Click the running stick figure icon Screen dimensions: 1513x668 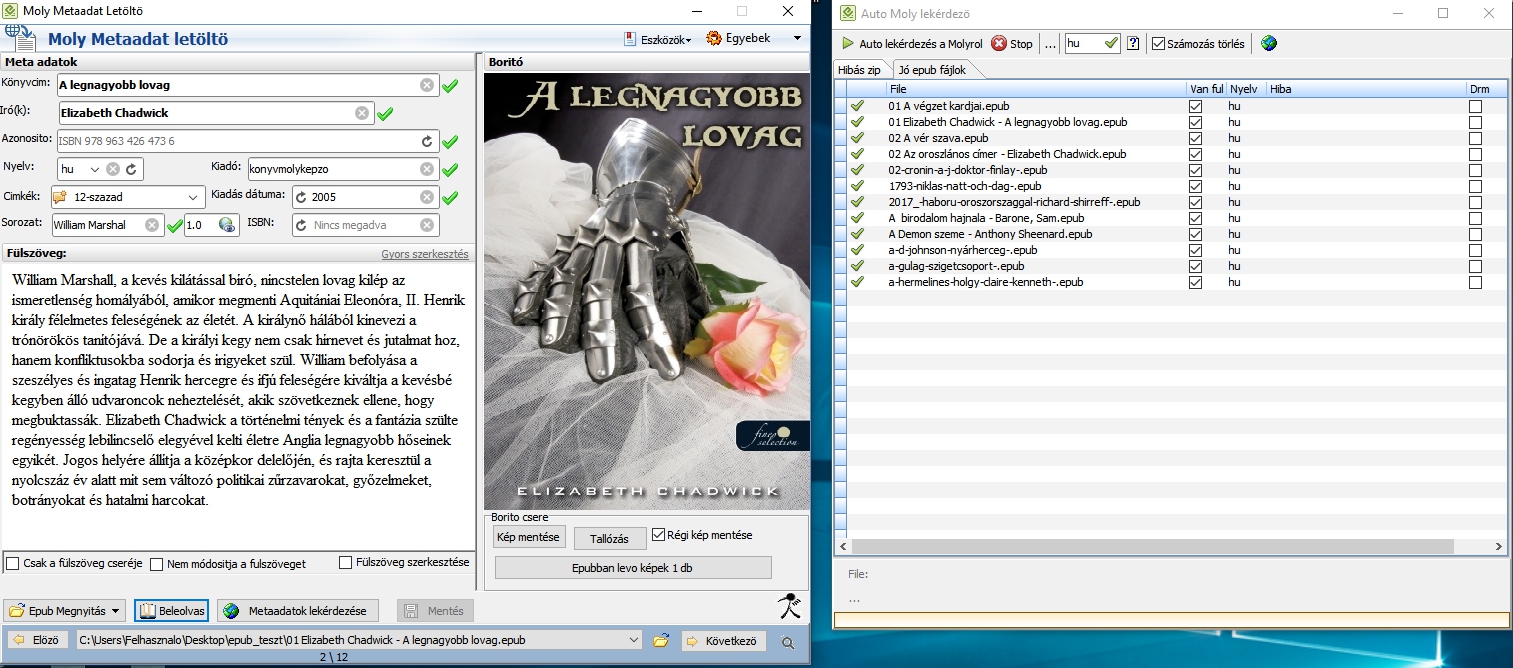point(790,606)
